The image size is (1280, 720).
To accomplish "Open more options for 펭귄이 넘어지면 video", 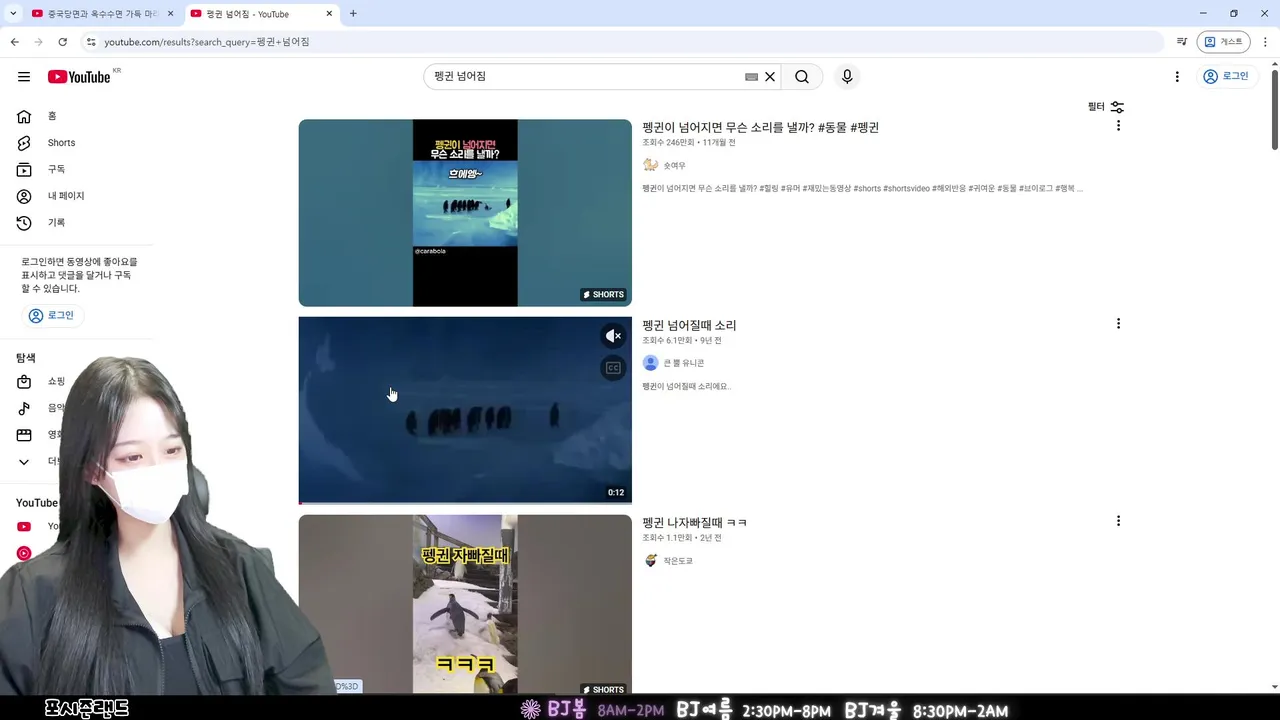I will point(1118,126).
